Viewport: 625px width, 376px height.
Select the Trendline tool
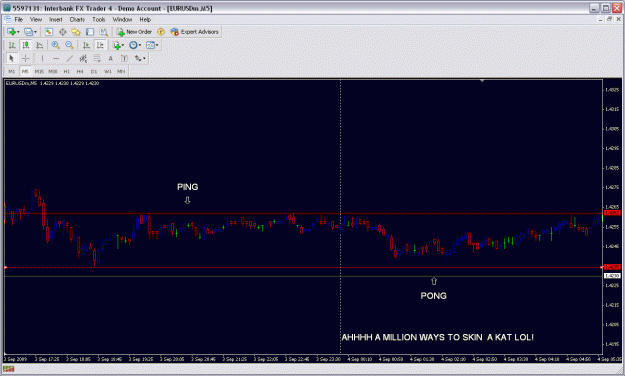tap(69, 59)
